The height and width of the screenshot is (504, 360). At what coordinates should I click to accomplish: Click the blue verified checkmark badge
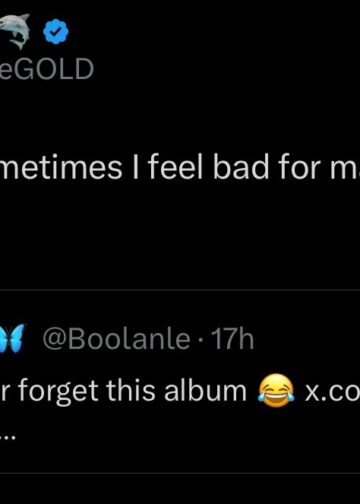[x=56, y=31]
